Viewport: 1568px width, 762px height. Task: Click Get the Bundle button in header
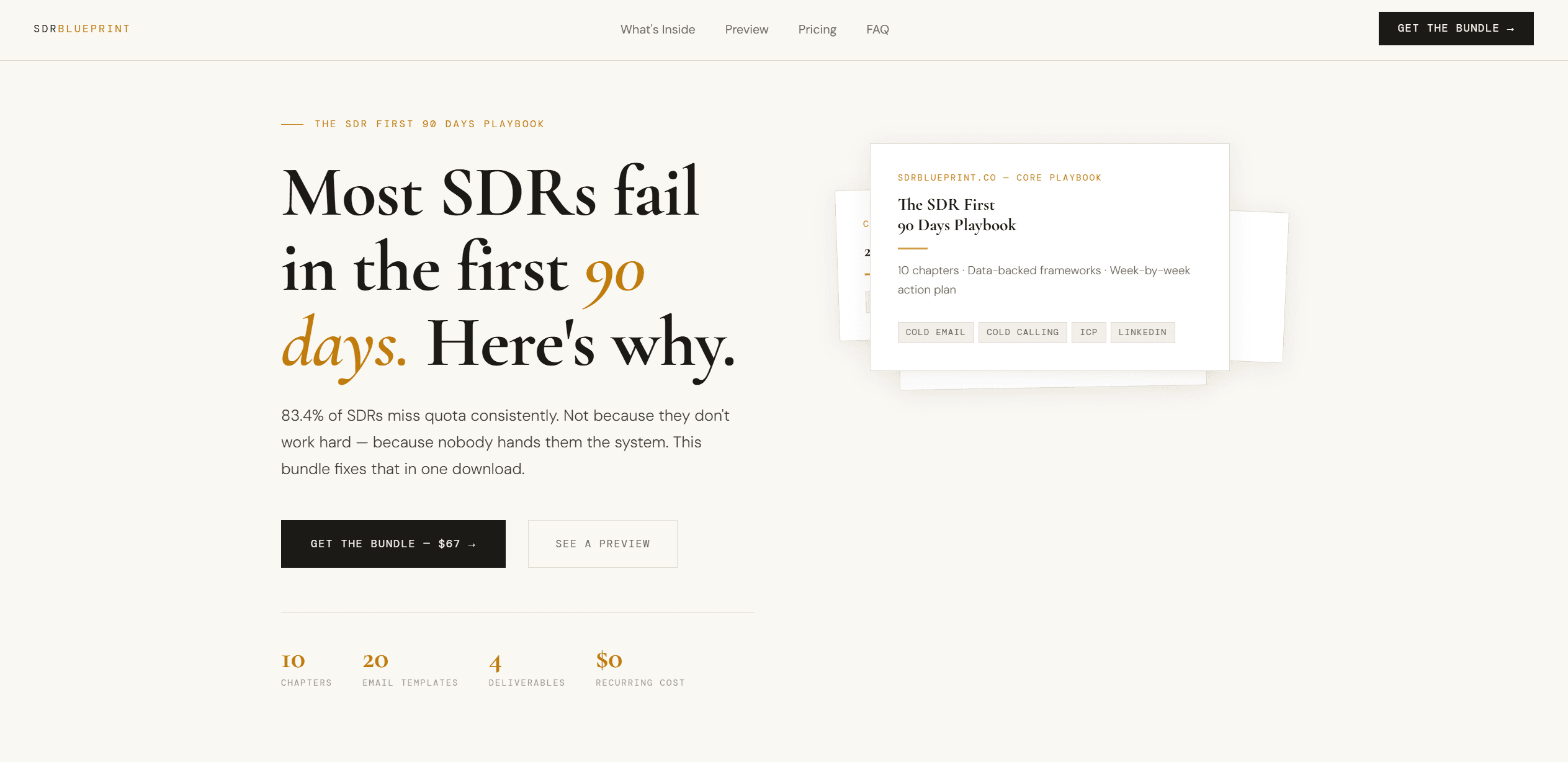point(1456,29)
